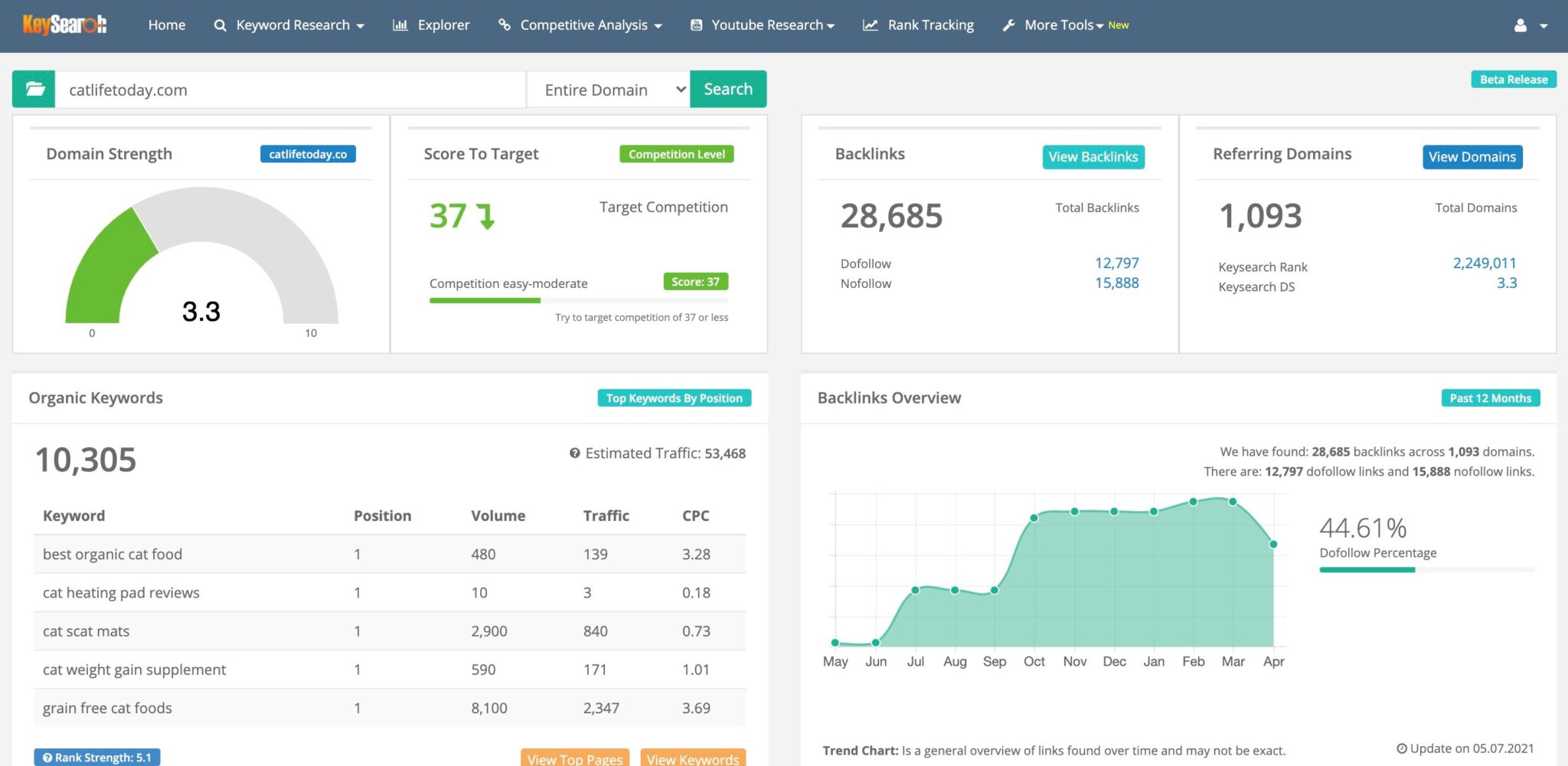This screenshot has width=1568, height=766.
Task: Click the green down arrow next to 37
Action: coord(486,216)
